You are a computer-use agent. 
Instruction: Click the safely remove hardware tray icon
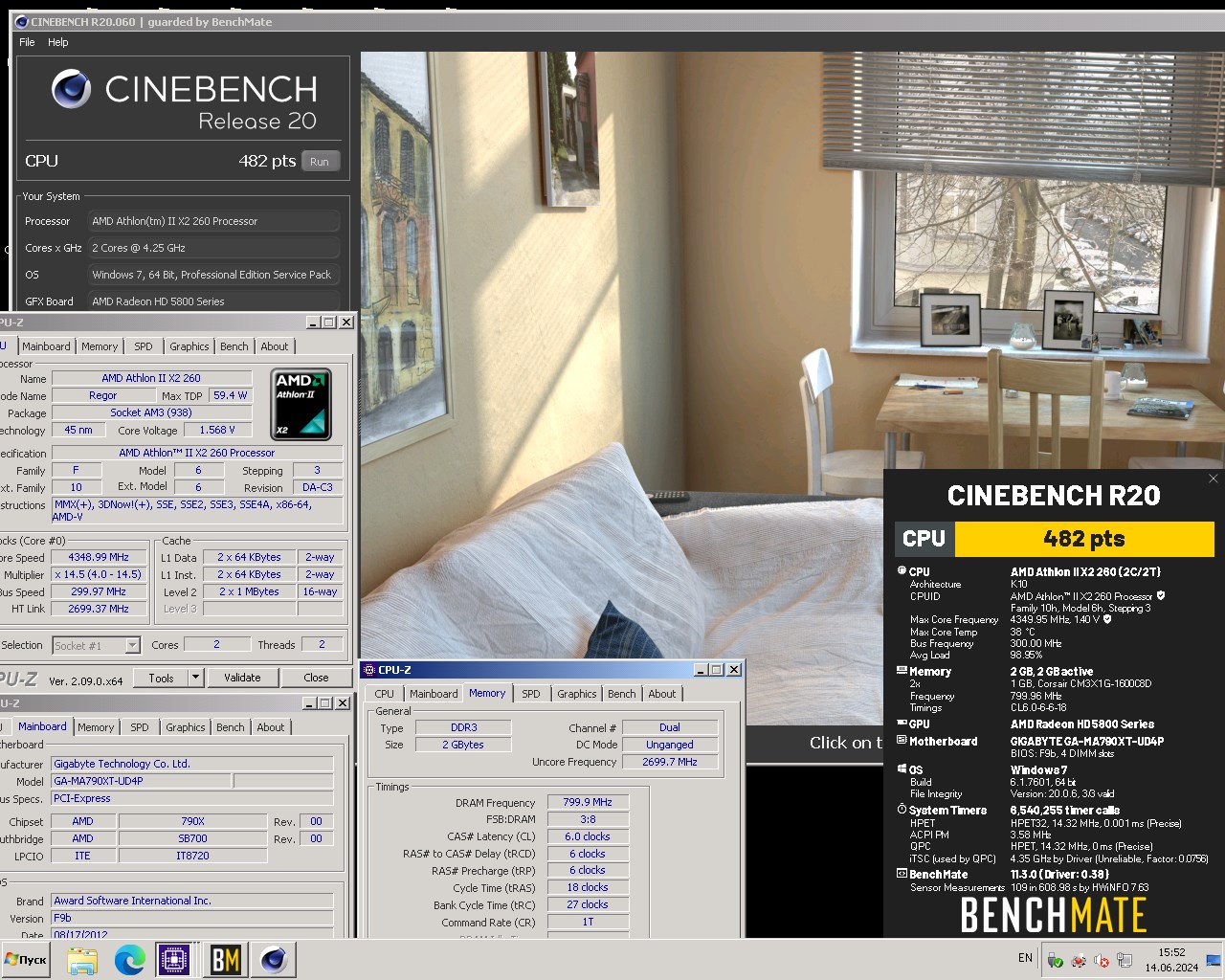(x=1055, y=960)
